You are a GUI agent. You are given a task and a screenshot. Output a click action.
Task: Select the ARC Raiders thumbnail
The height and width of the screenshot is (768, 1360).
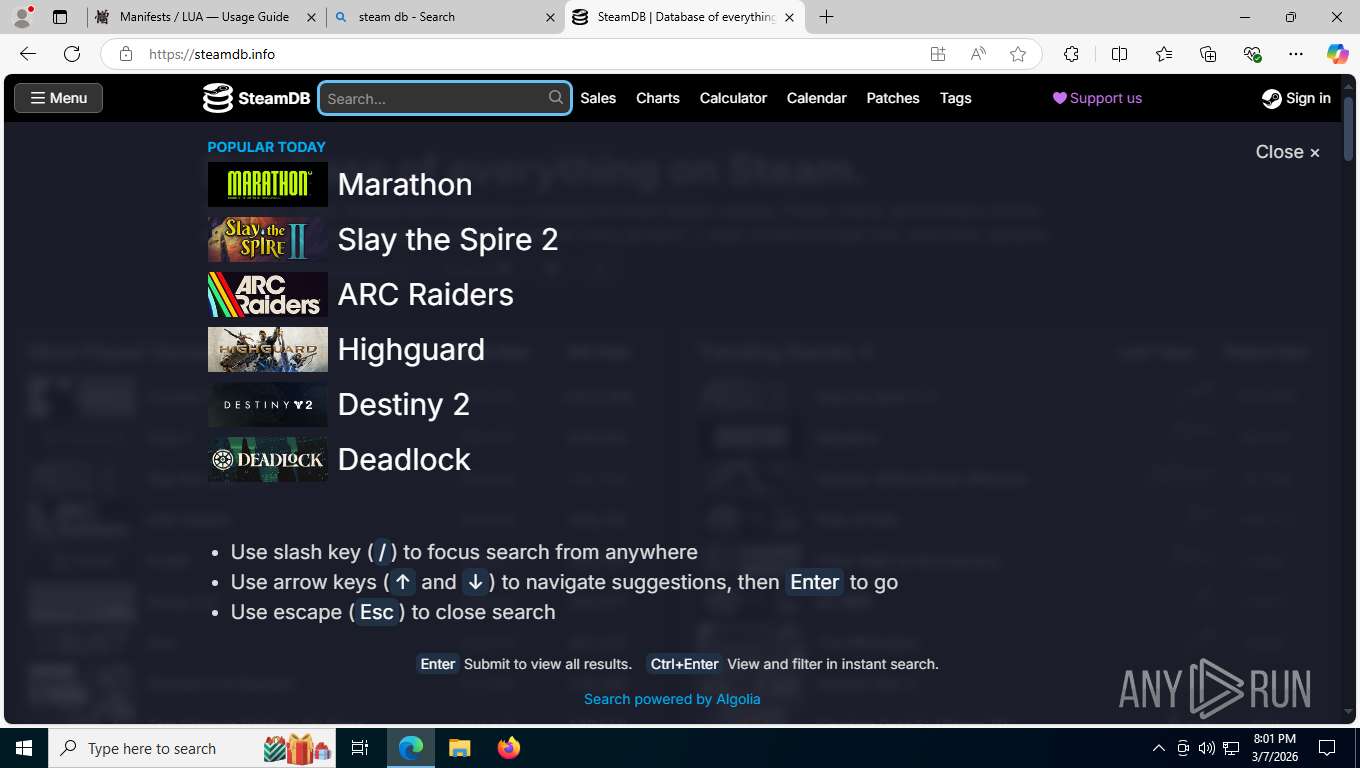268,294
